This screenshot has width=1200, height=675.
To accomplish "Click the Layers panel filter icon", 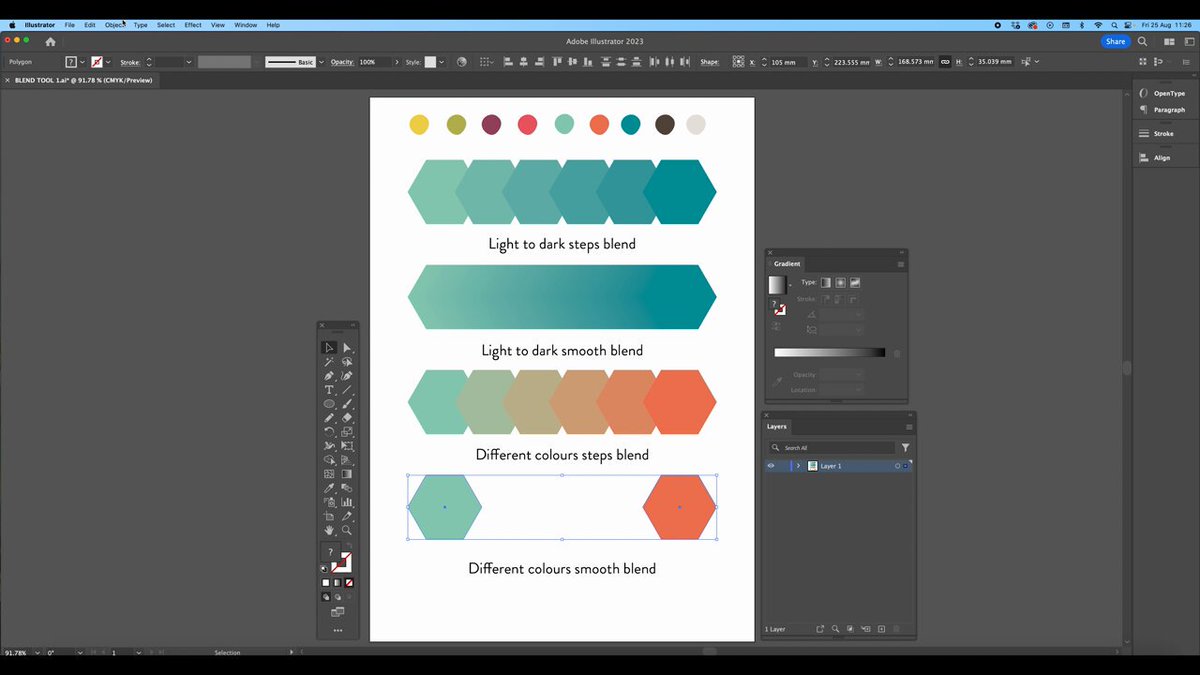I will coord(905,448).
